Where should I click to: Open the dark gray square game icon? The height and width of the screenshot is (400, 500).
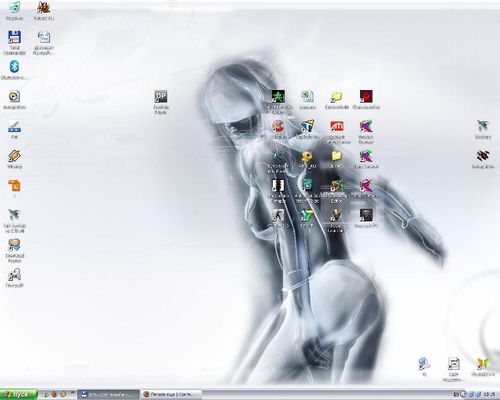click(x=366, y=215)
